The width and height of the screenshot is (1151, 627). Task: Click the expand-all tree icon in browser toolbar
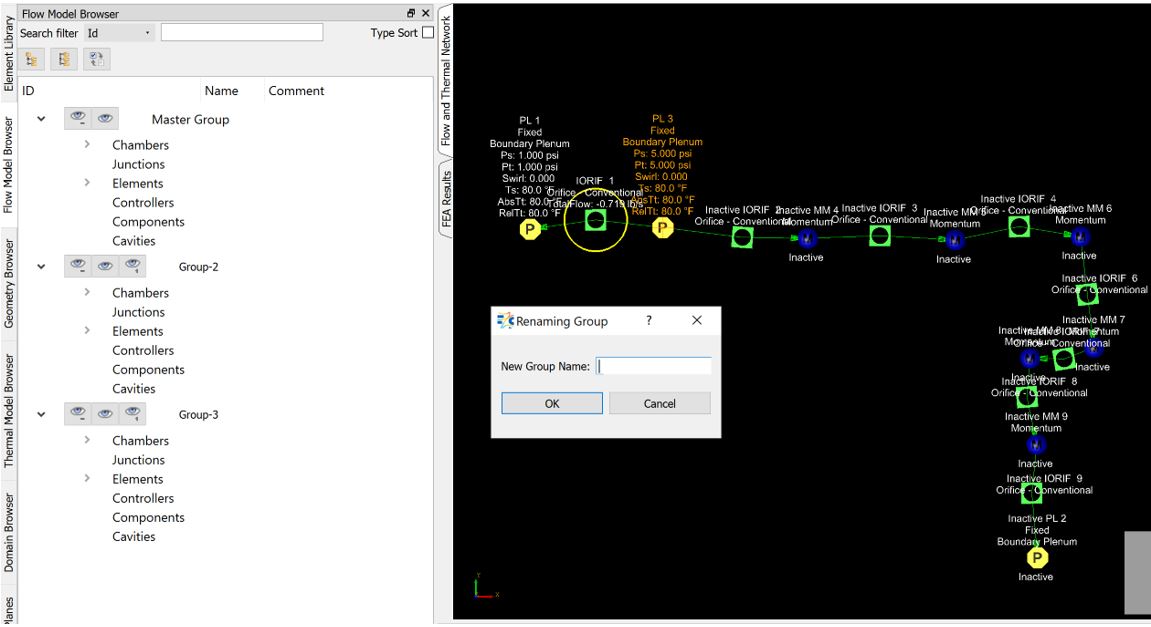[x=30, y=59]
